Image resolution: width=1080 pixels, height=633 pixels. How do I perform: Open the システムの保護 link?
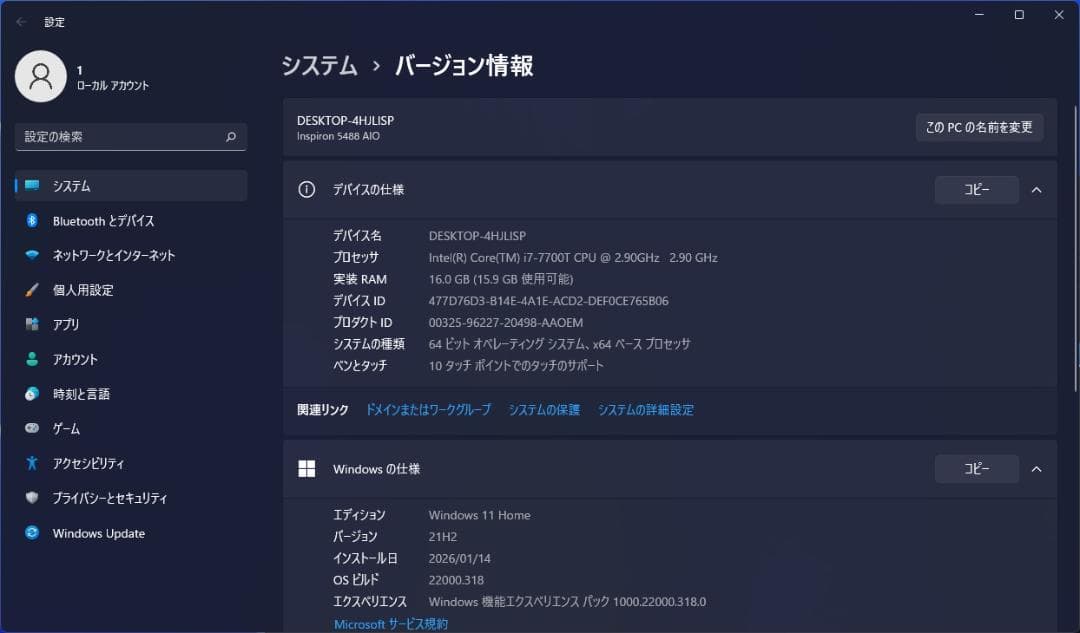543,409
